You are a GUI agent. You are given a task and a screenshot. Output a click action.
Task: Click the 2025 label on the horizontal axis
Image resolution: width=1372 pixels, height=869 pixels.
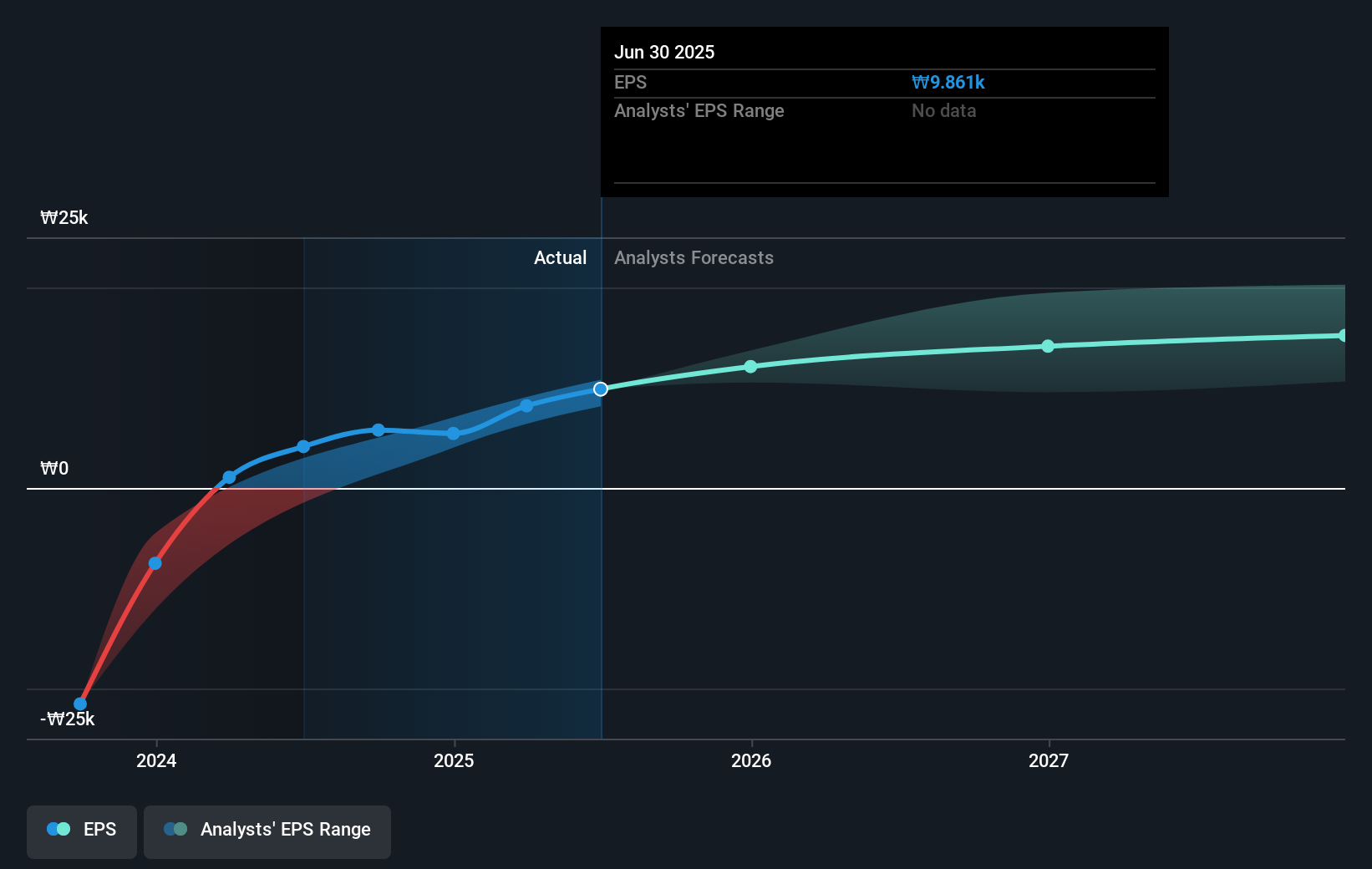[453, 760]
